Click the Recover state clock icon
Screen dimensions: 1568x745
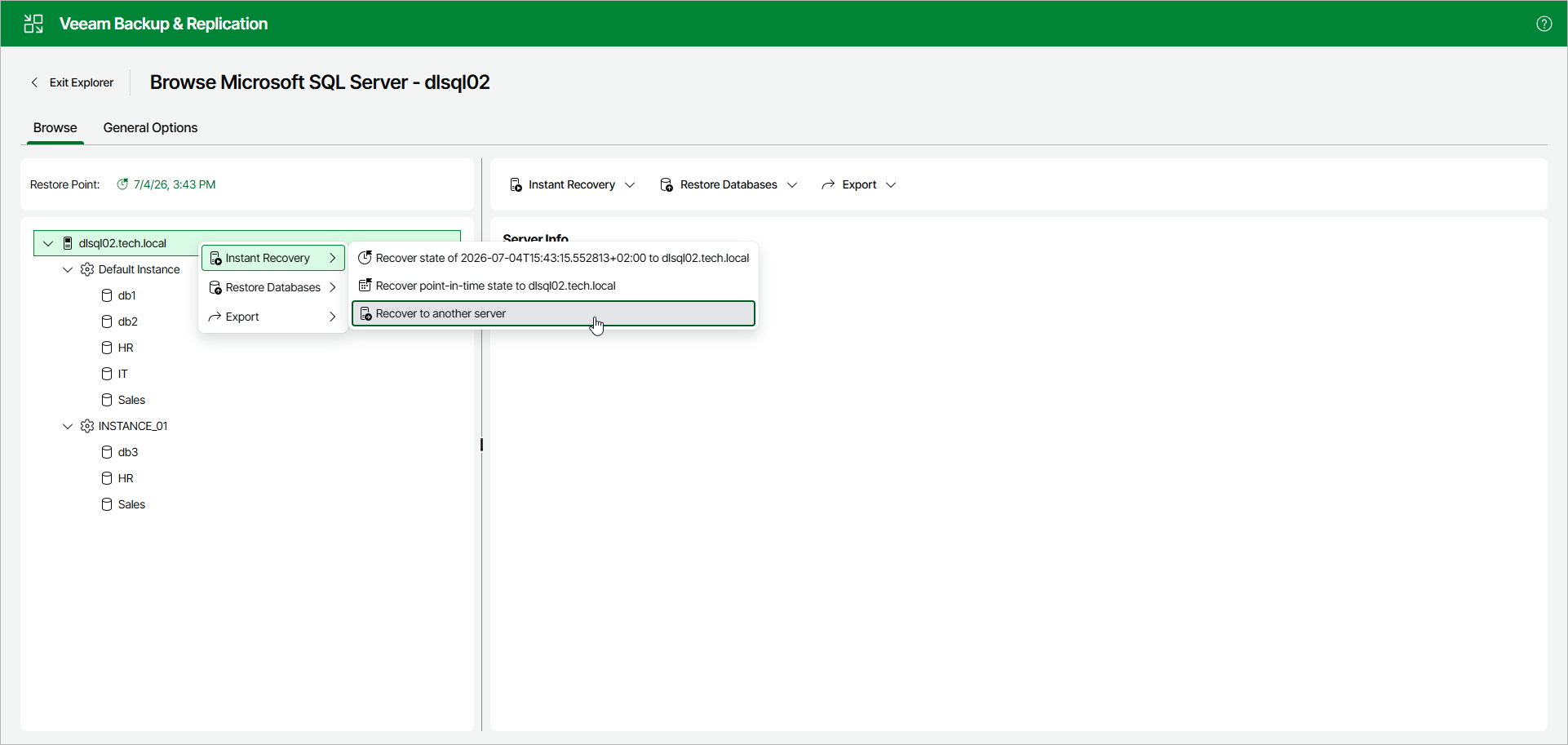coord(365,258)
